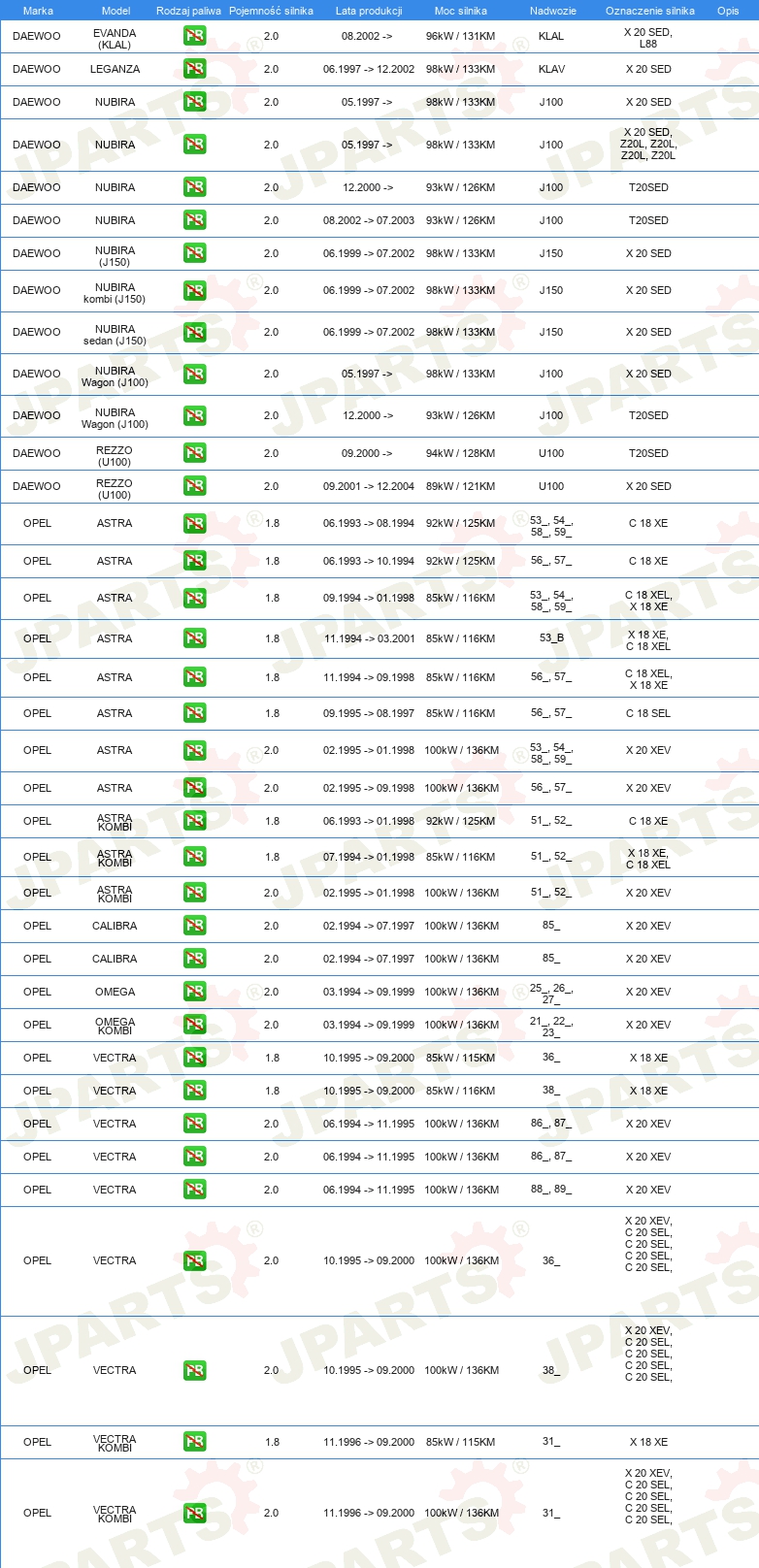Click fuel icon in Nubira sedan (J150) row
The height and width of the screenshot is (1568, 759).
coord(194,332)
